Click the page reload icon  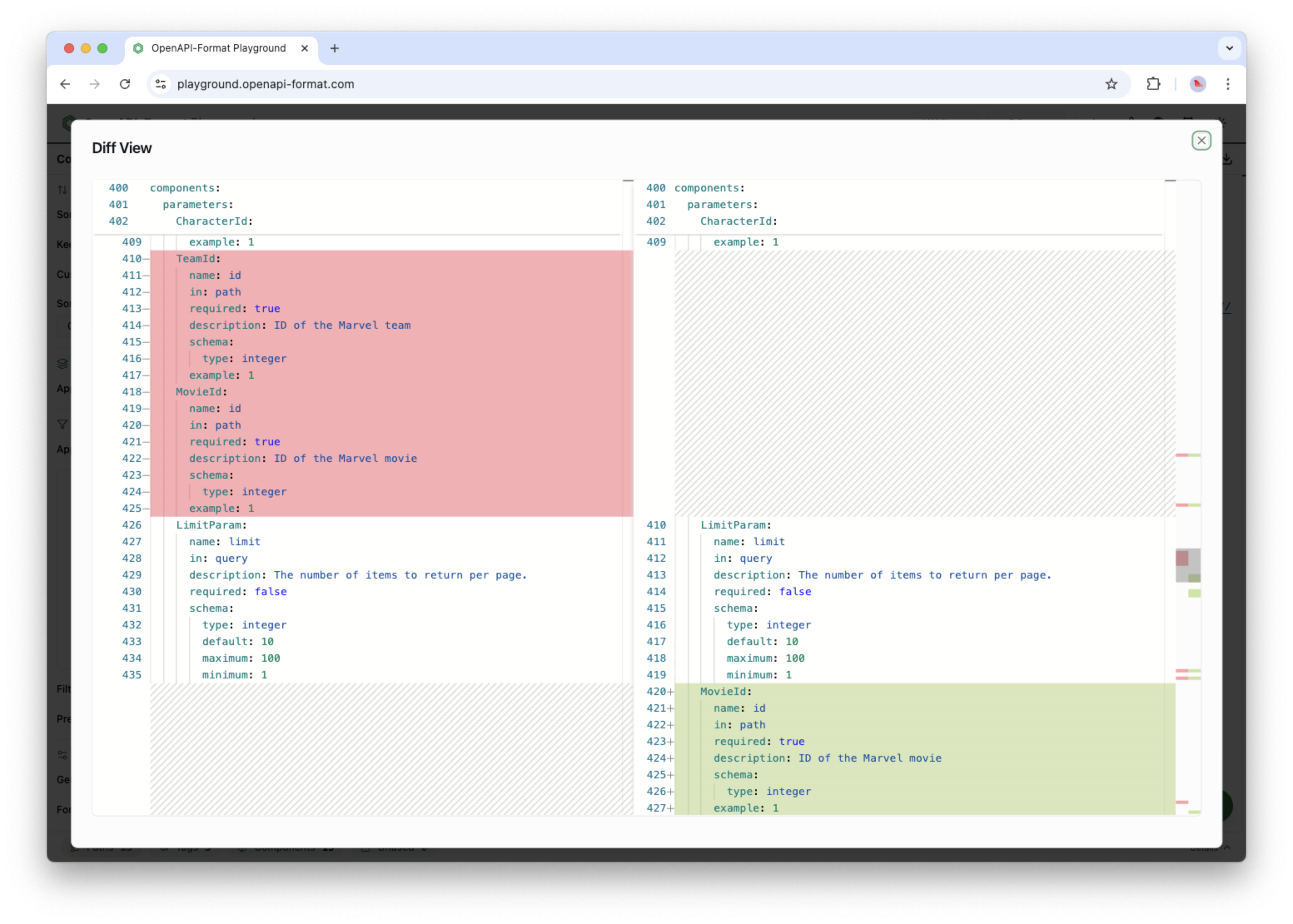point(125,84)
